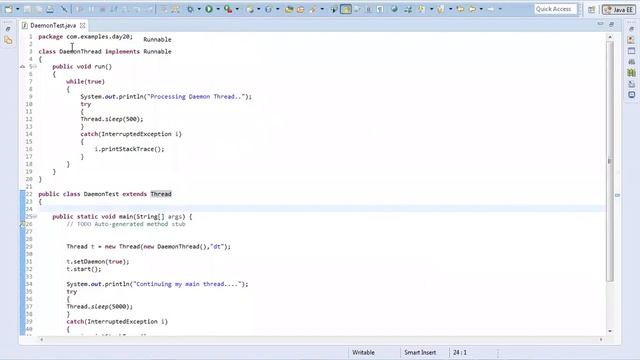Image resolution: width=640 pixels, height=360 pixels.
Task: Click the Last Edit Location arrow icon
Action: coord(460,9)
